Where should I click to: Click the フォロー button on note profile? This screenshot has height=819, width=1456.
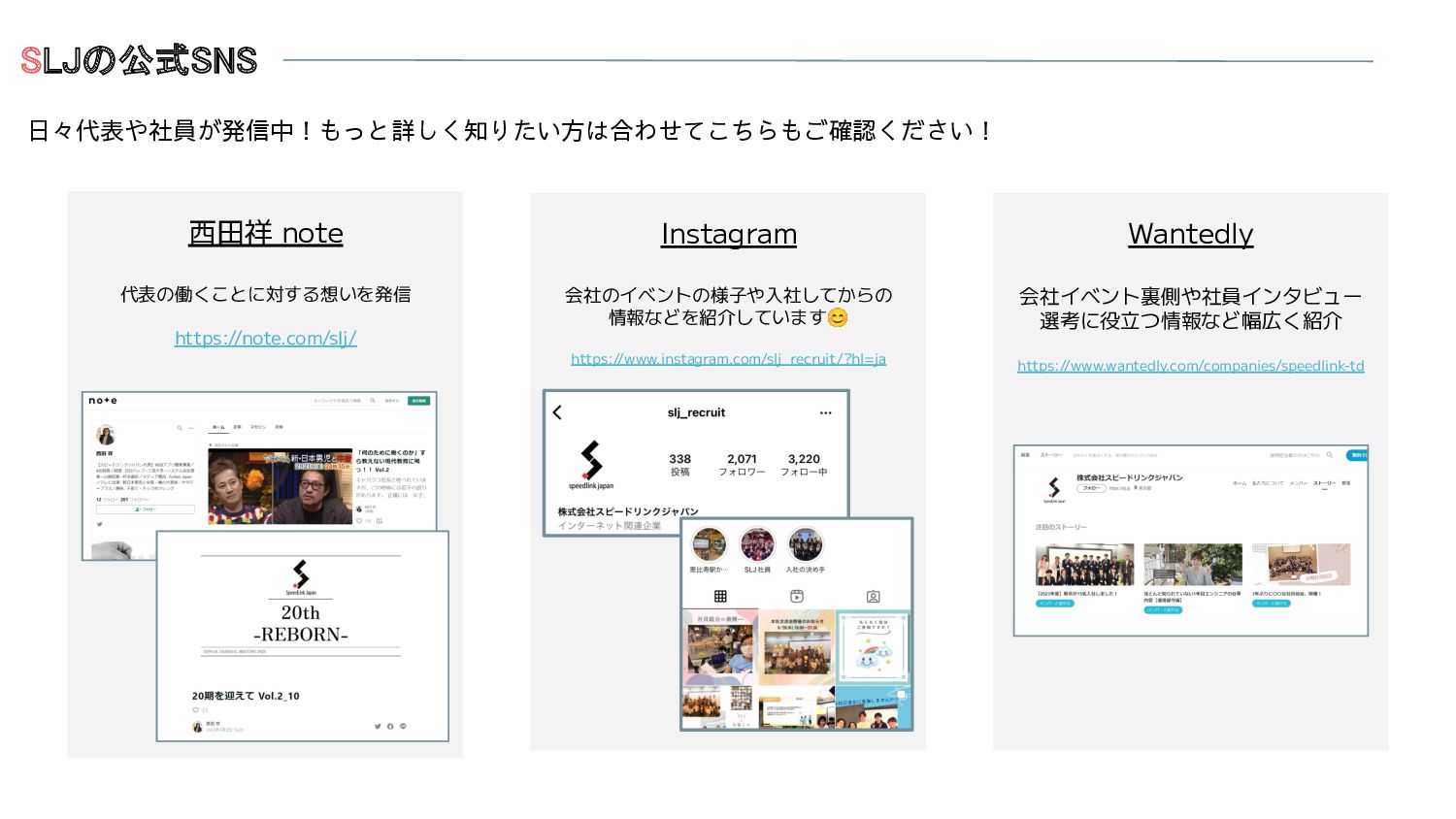(146, 509)
